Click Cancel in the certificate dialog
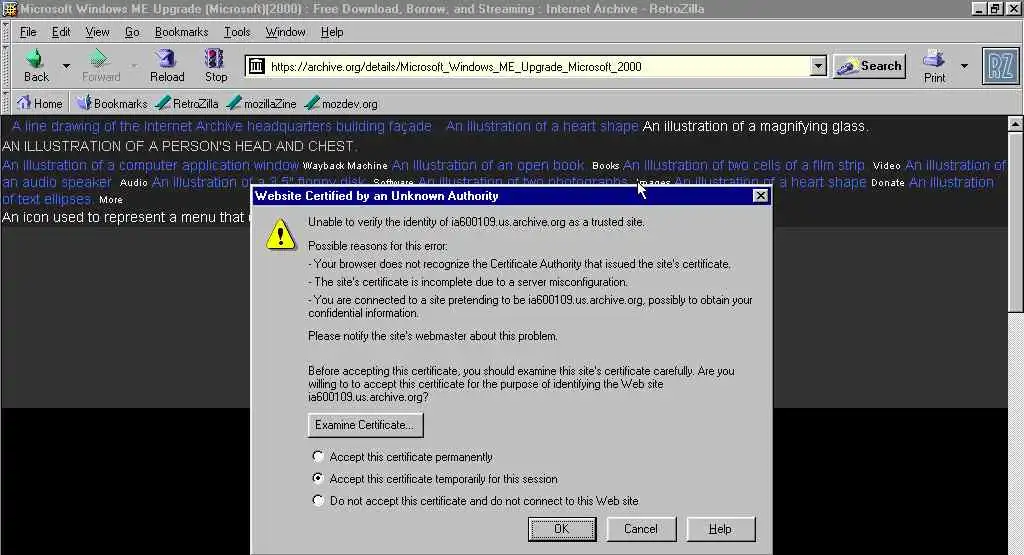 [x=641, y=529]
